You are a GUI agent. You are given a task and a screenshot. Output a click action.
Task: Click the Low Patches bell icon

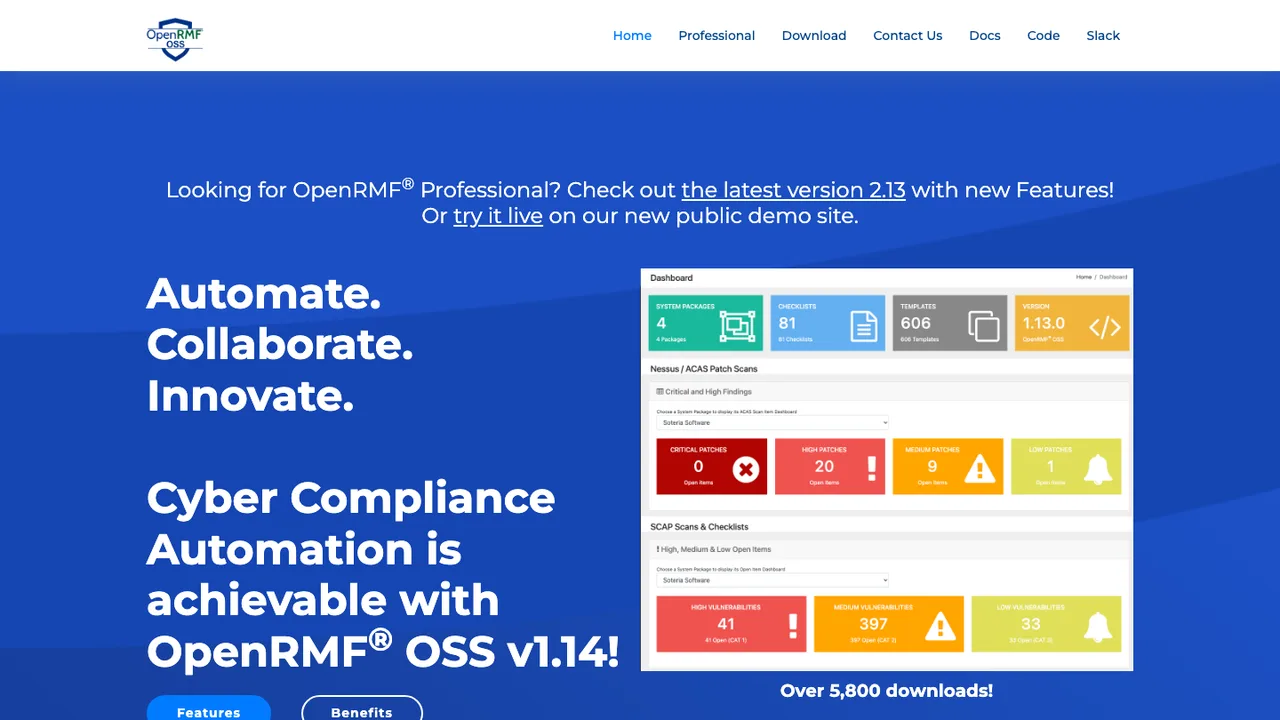(1098, 468)
